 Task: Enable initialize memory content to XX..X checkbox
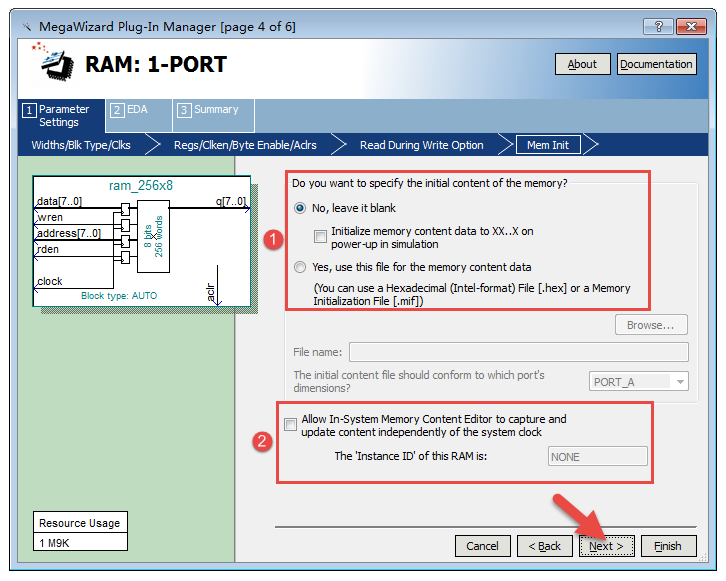point(320,237)
